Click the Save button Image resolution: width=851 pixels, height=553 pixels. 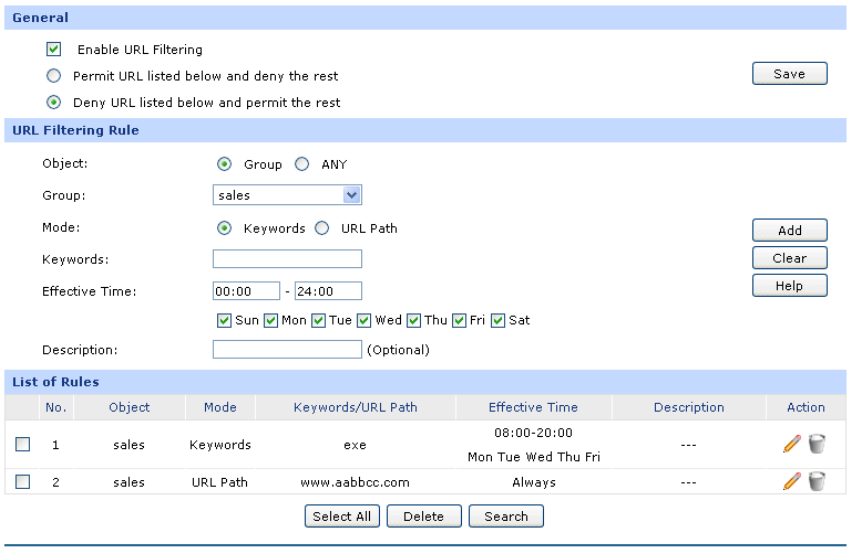[789, 74]
